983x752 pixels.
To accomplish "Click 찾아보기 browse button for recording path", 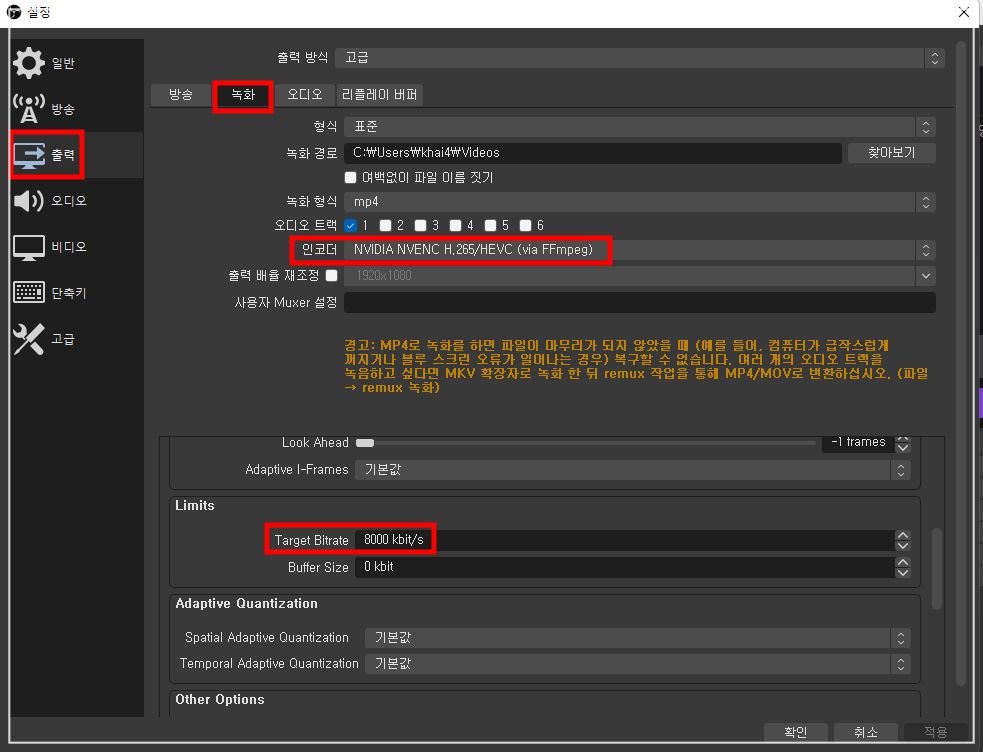I will click(891, 152).
